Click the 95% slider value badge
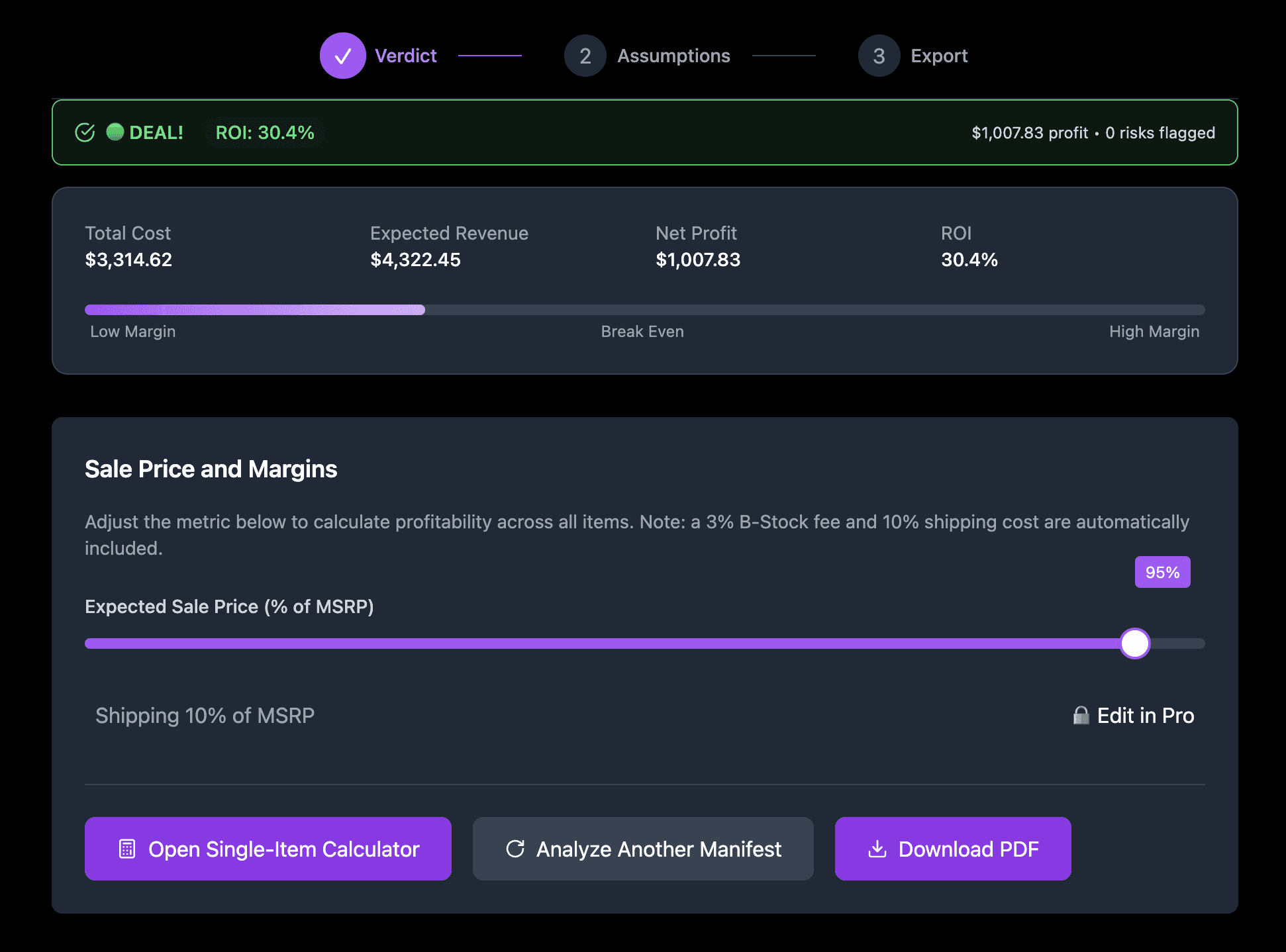 tap(1162, 572)
